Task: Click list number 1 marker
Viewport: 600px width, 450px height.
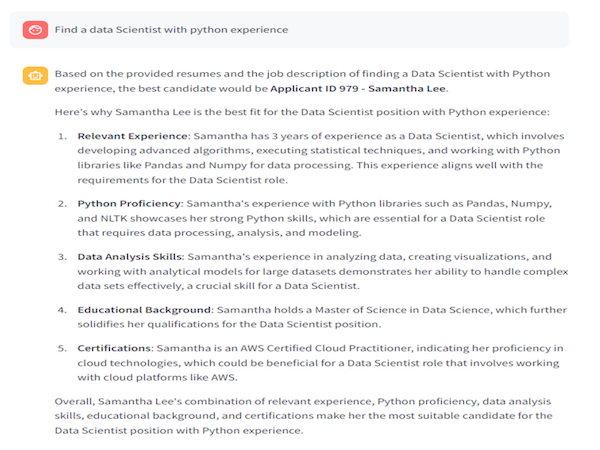Action: 62,136
